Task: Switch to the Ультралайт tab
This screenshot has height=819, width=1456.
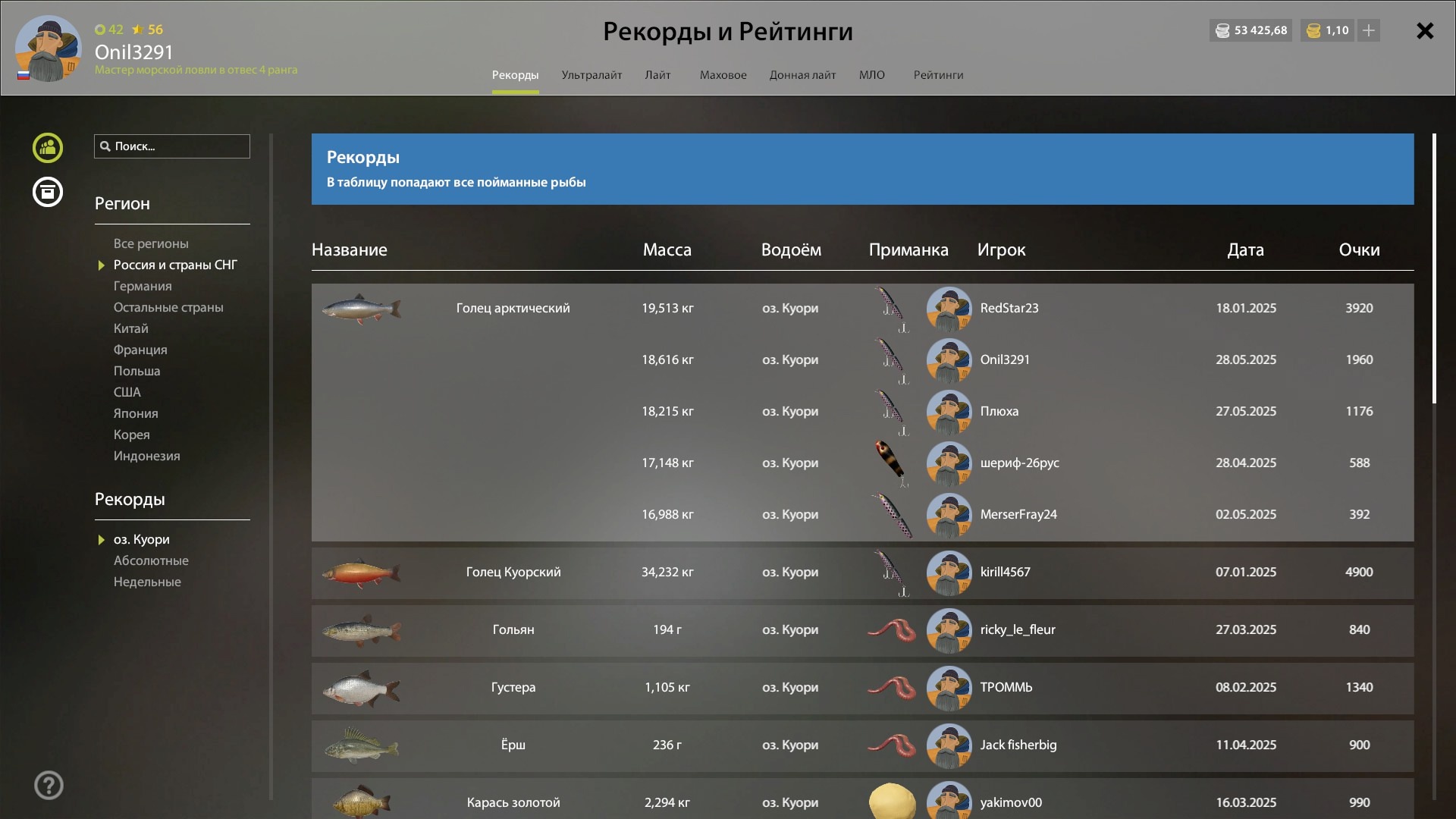Action: pyautogui.click(x=591, y=75)
